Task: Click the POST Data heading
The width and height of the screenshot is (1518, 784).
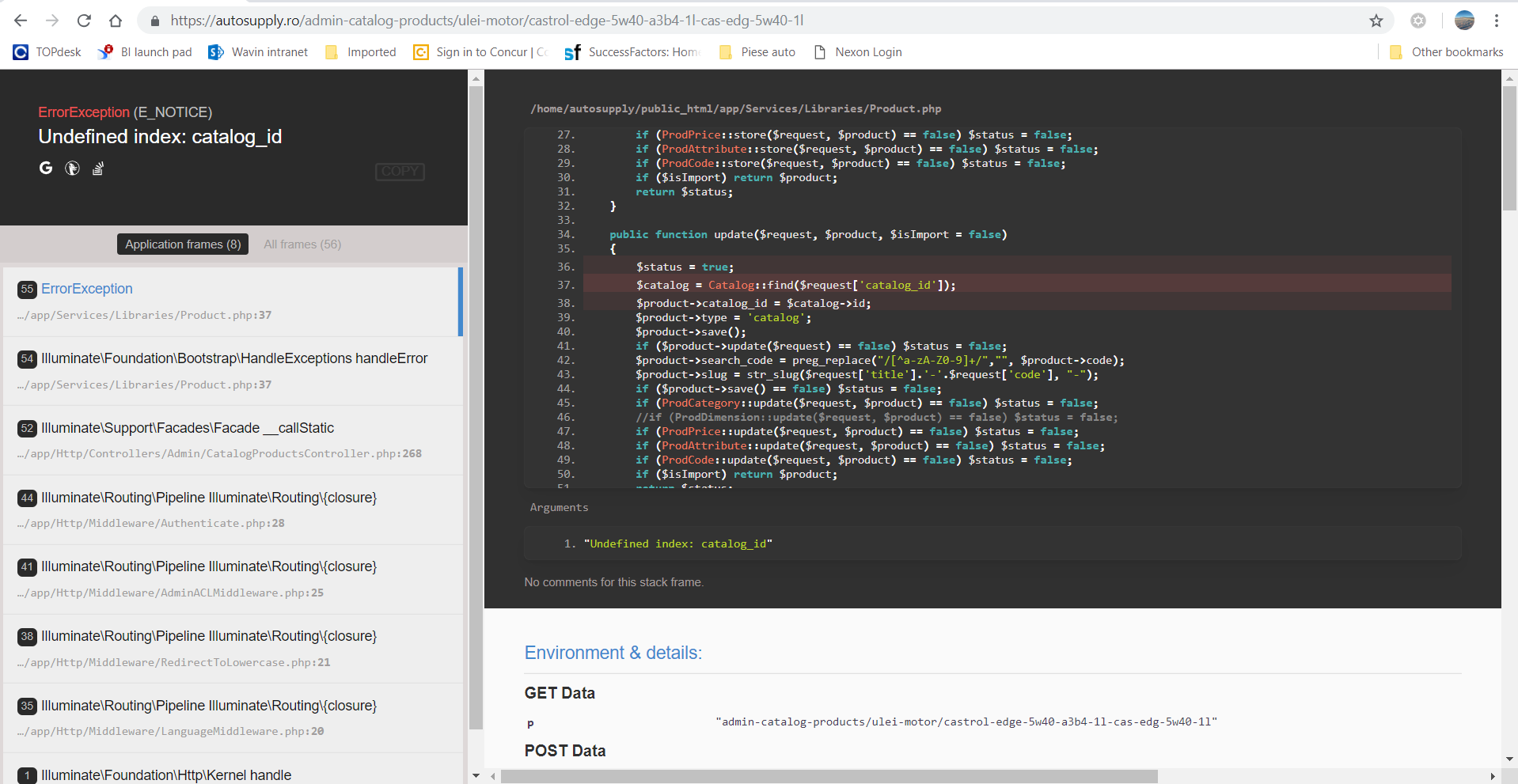Action: coord(565,751)
